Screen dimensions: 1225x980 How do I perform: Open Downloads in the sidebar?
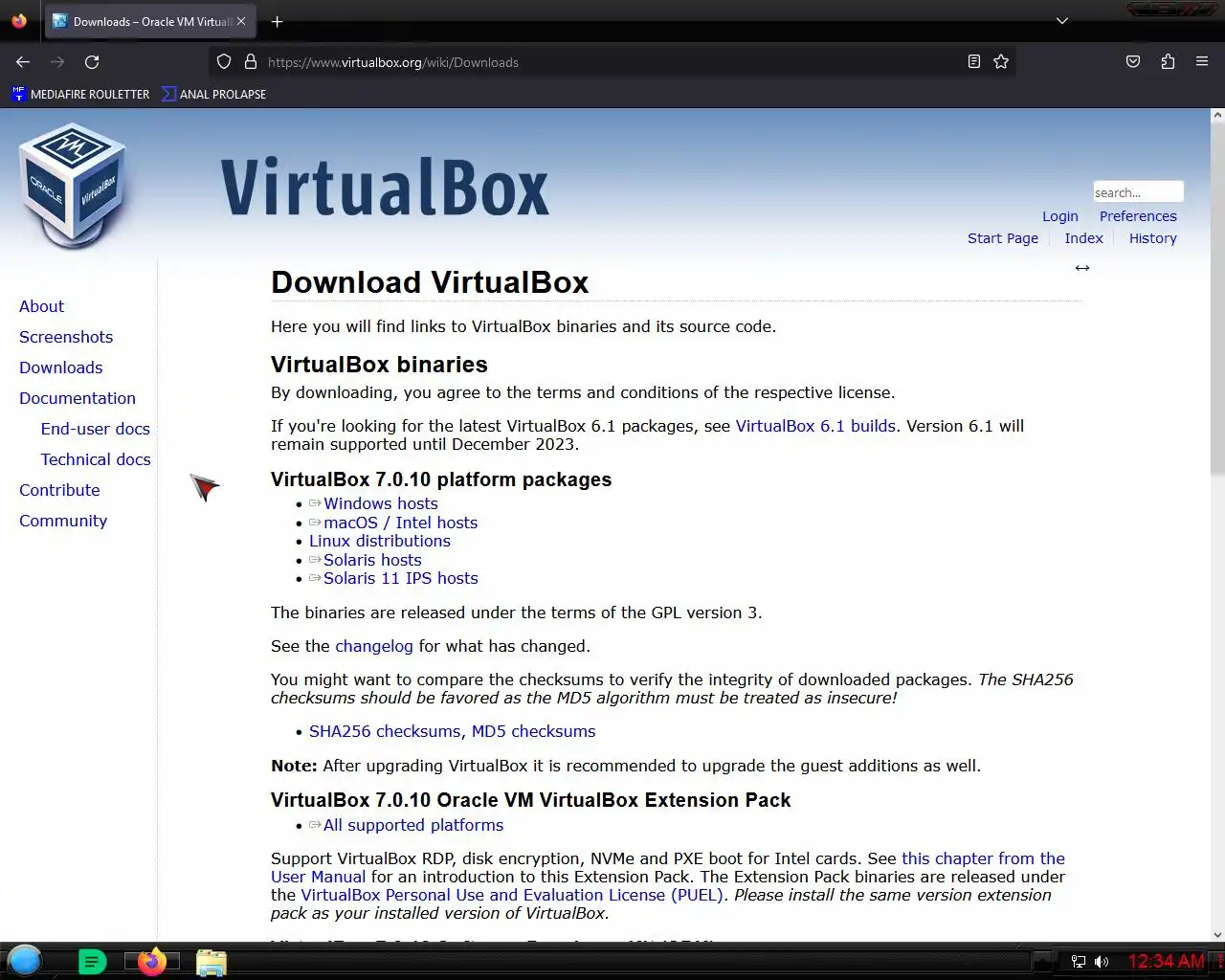[61, 367]
